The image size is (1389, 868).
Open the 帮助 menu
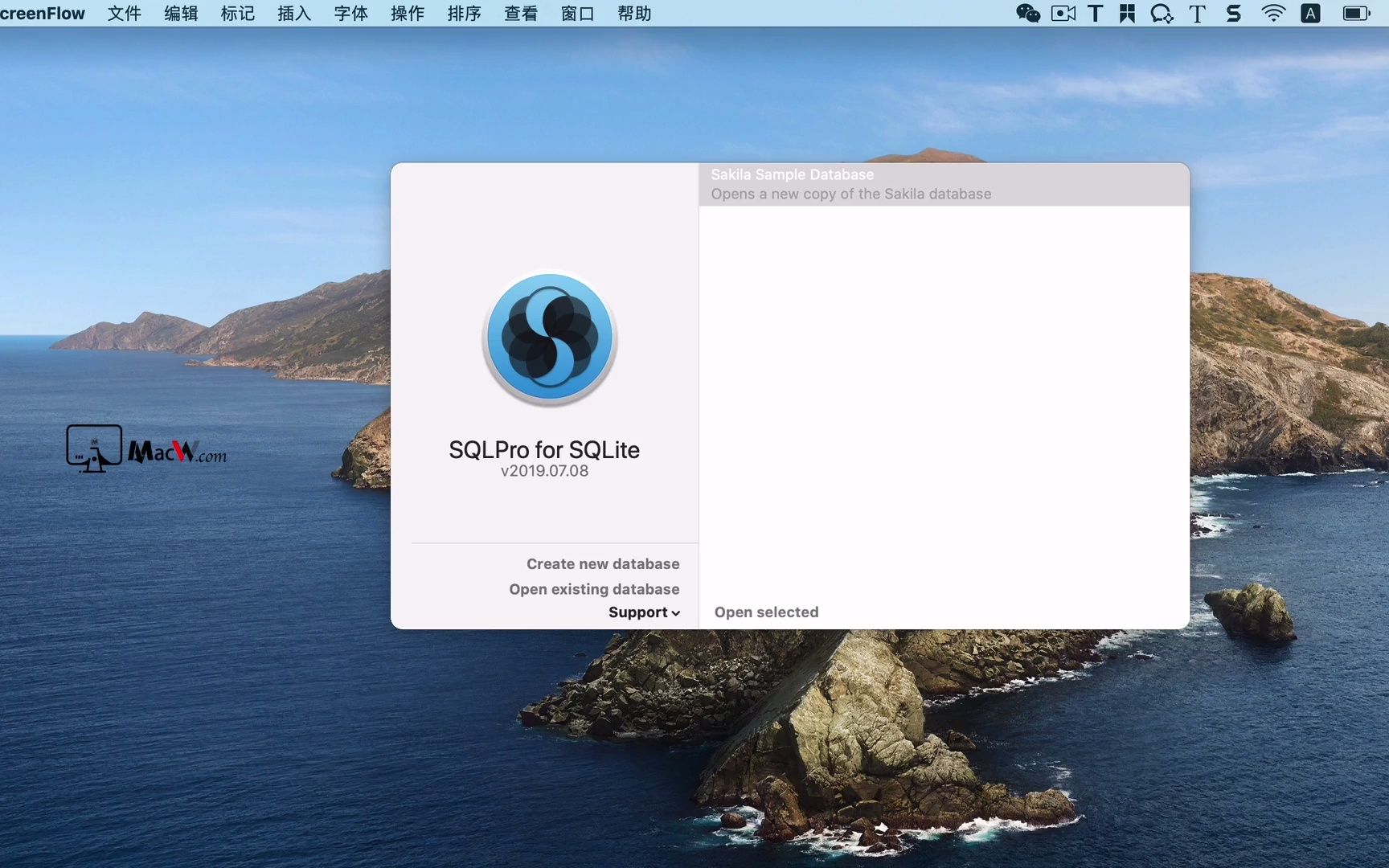634,14
